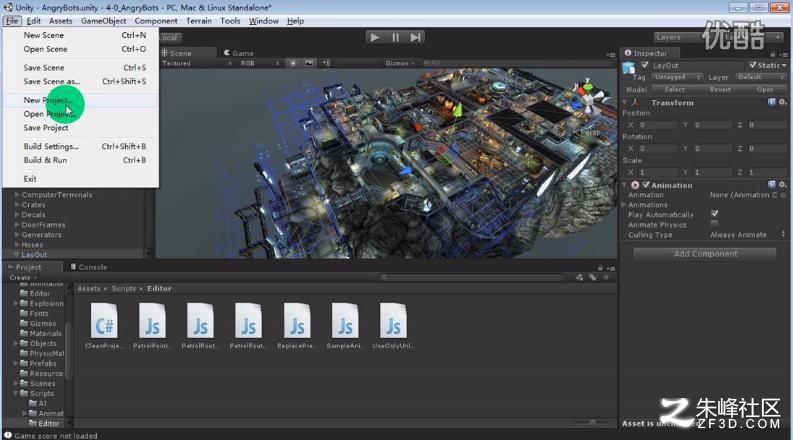Click the Scale Y input field
The width and height of the screenshot is (793, 440).
(712, 172)
